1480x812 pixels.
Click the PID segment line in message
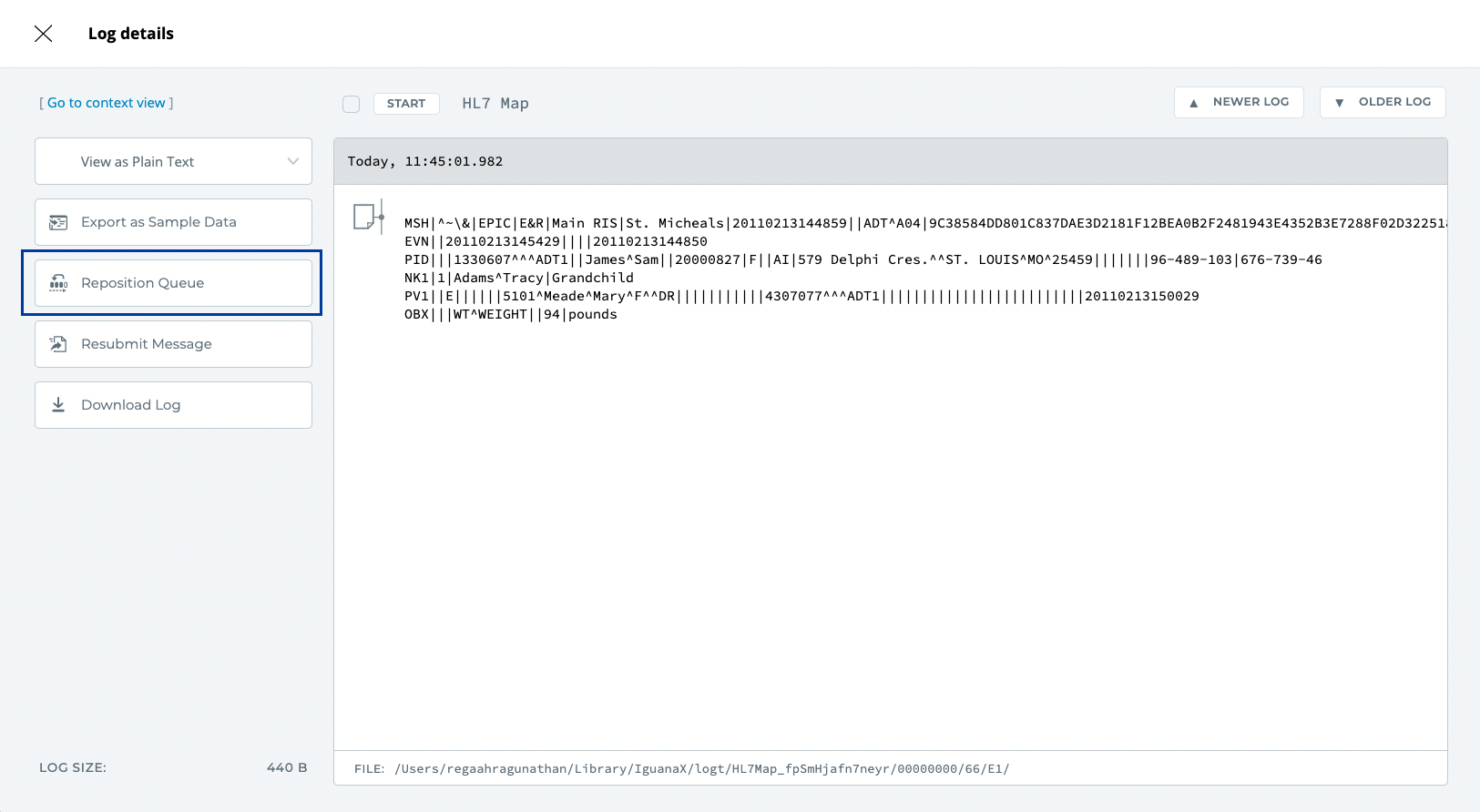[x=862, y=259]
